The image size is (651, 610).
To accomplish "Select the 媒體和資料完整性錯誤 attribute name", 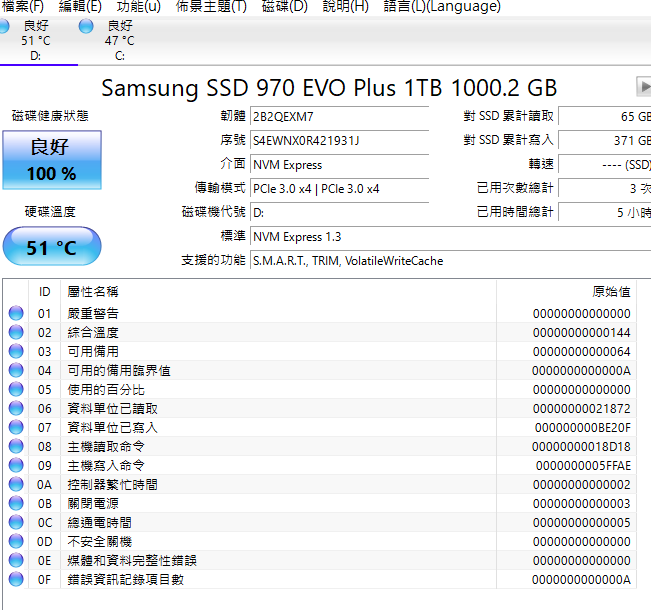I will tap(132, 561).
